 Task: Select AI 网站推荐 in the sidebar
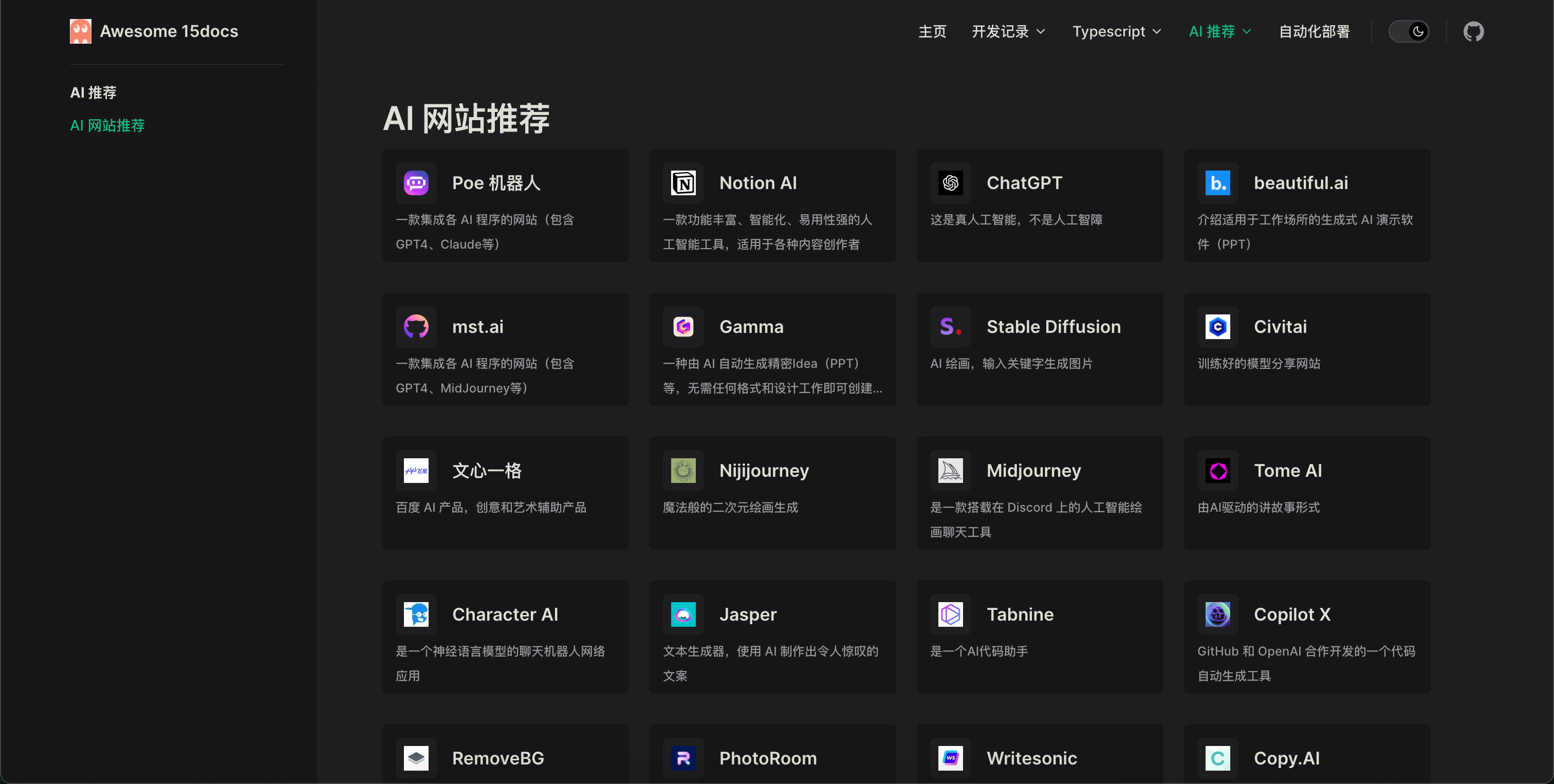[107, 125]
